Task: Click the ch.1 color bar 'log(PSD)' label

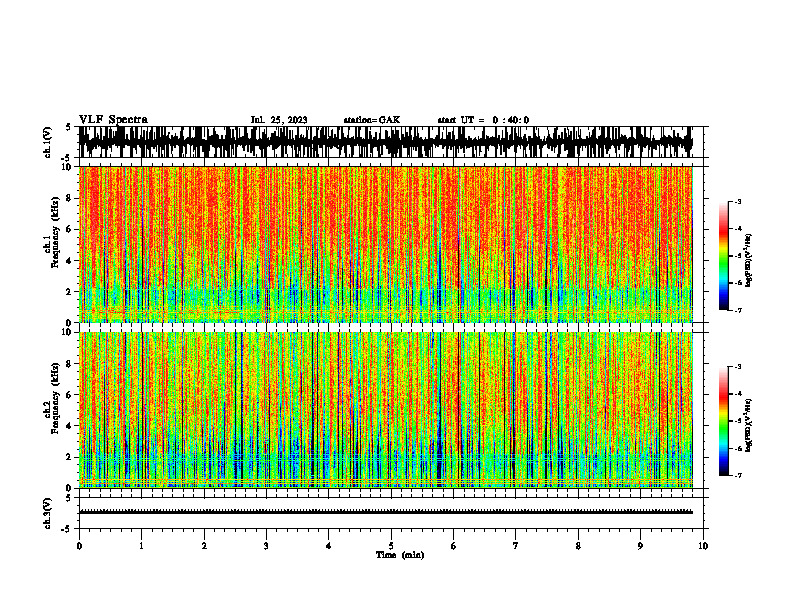Action: point(749,261)
